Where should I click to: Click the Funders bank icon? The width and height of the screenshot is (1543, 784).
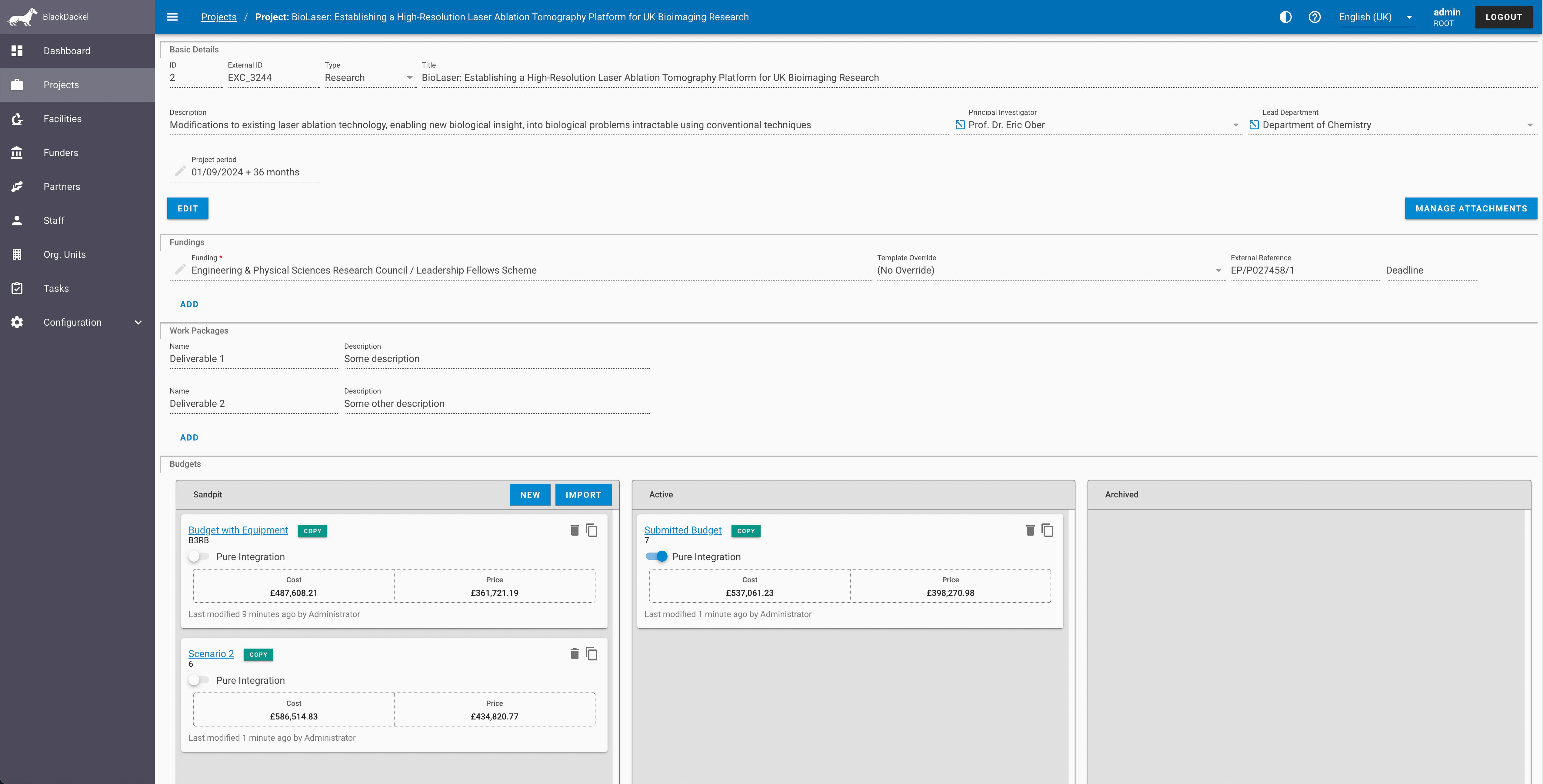[17, 153]
